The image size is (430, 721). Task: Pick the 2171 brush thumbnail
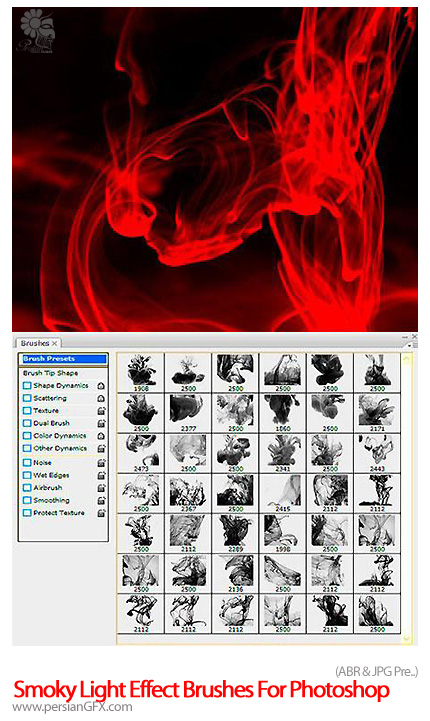(x=377, y=412)
